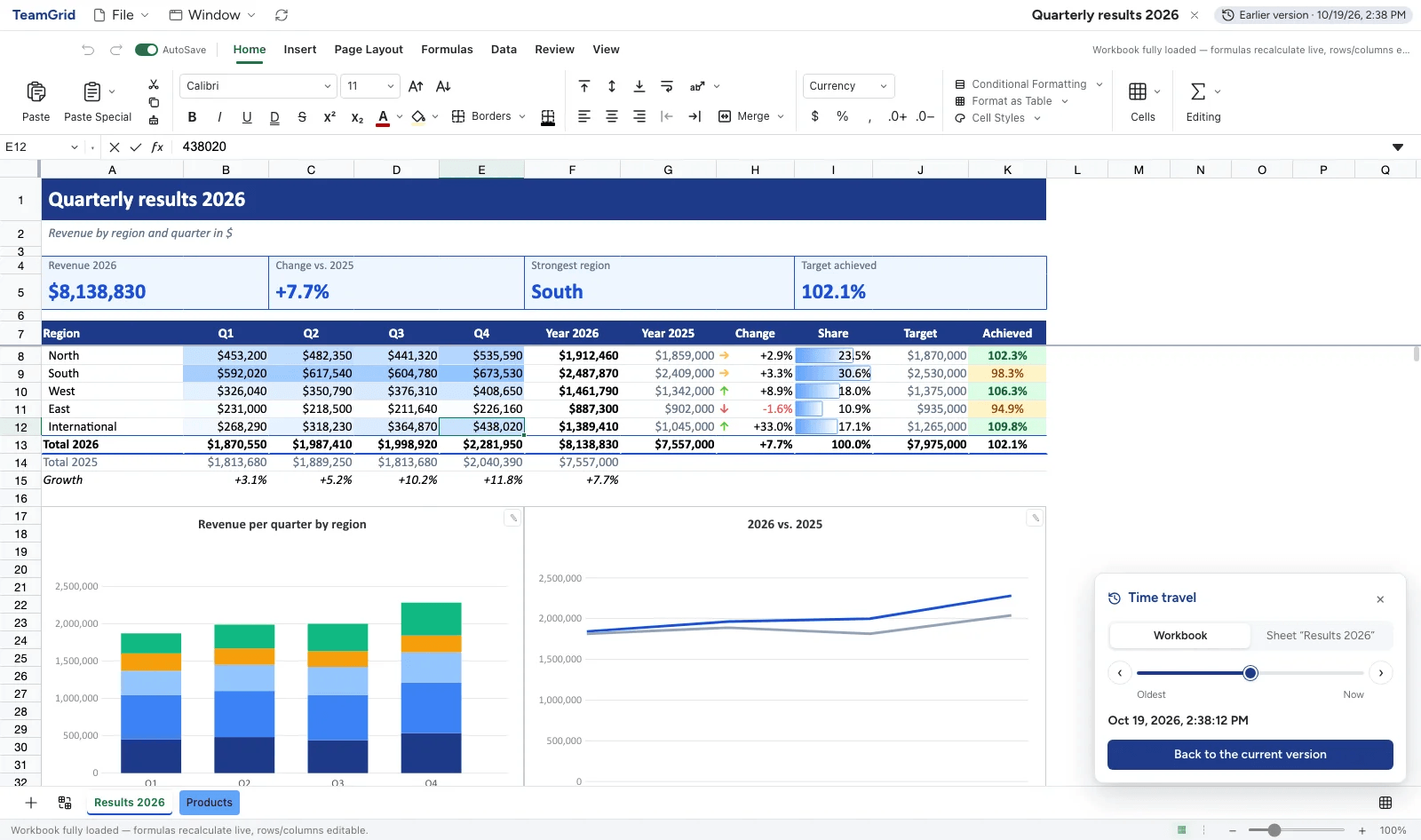Viewport: 1421px width, 840px height.
Task: Click the Redo arrow icon
Action: [116, 50]
